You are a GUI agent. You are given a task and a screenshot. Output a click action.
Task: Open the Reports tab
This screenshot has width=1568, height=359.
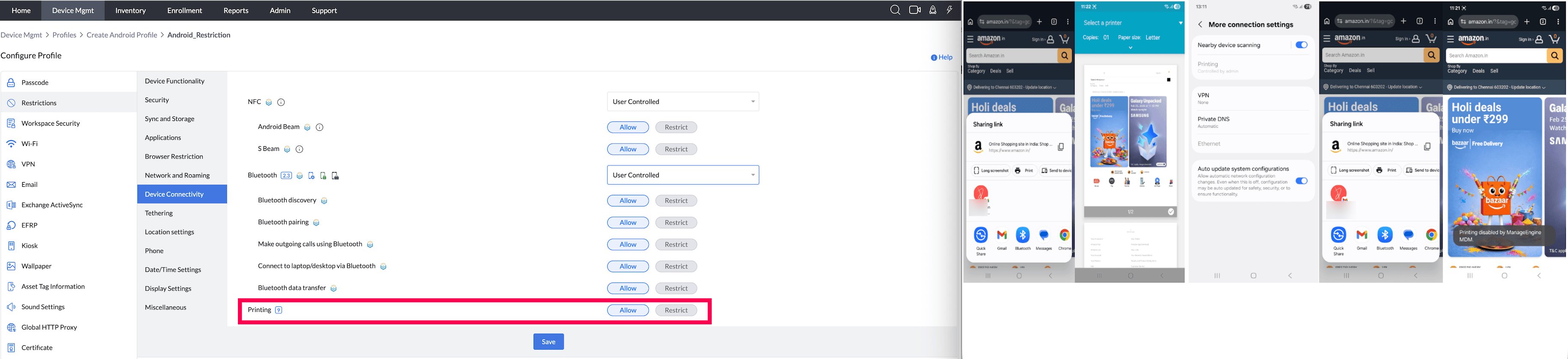(x=235, y=10)
